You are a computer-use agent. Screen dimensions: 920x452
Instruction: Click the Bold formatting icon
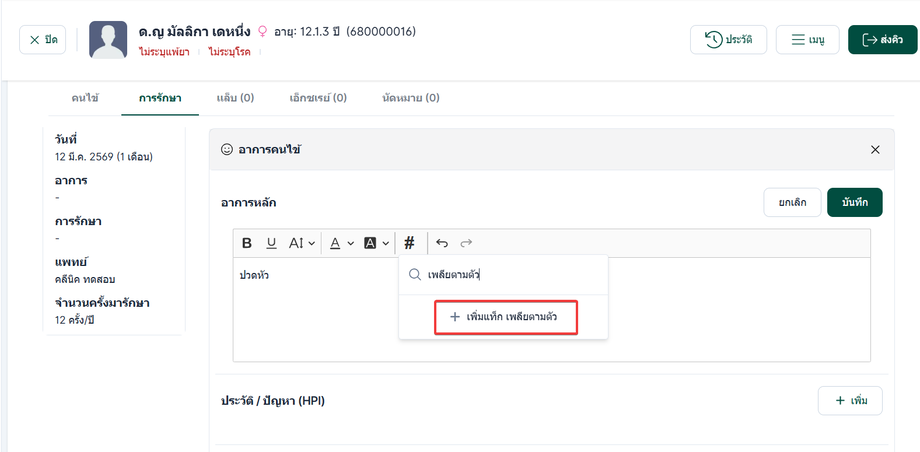tap(247, 243)
